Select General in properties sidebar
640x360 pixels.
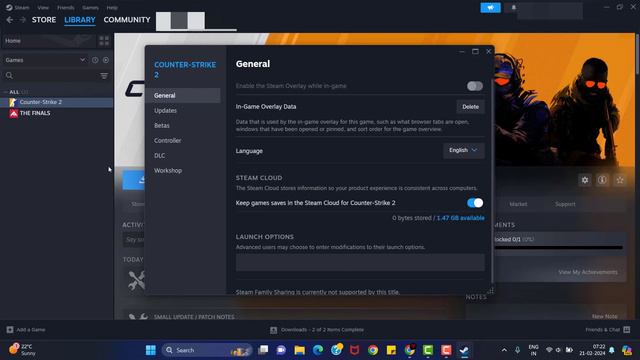click(x=183, y=96)
